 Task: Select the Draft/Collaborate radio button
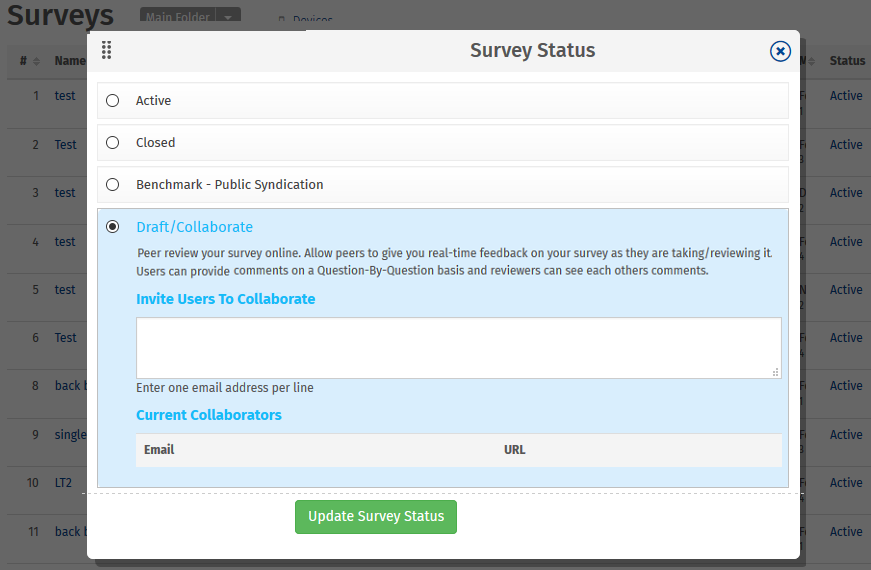113,227
